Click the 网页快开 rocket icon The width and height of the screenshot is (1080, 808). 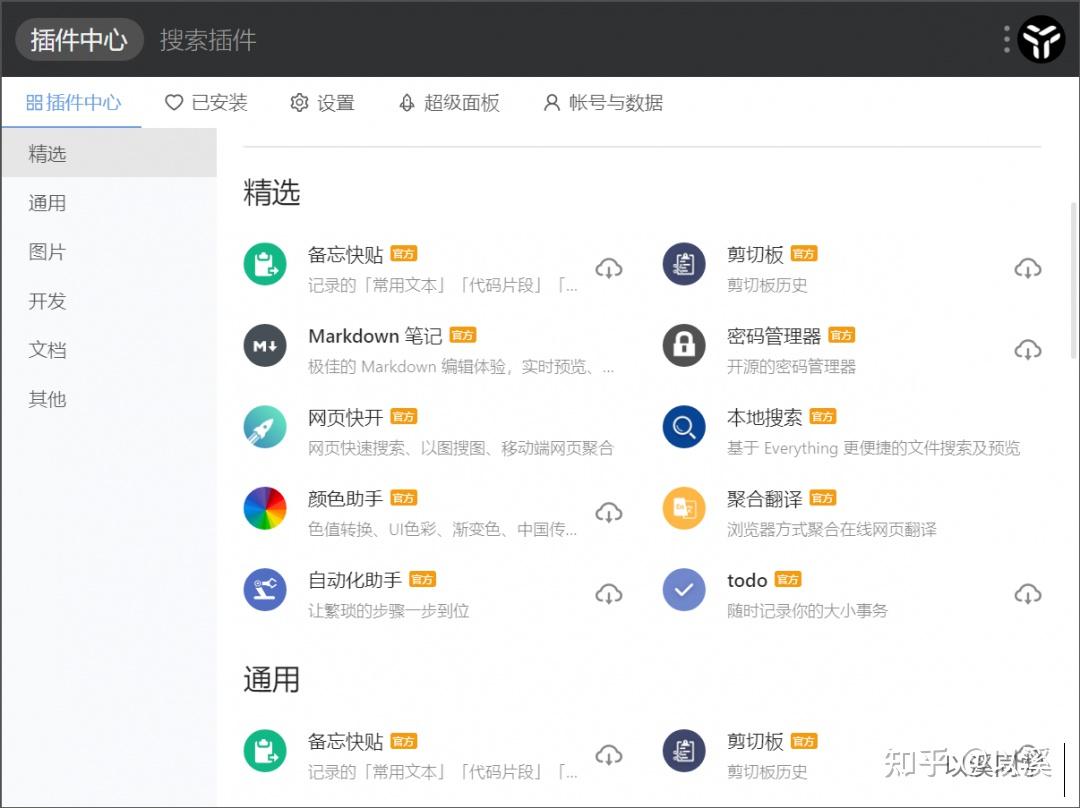pyautogui.click(x=264, y=428)
